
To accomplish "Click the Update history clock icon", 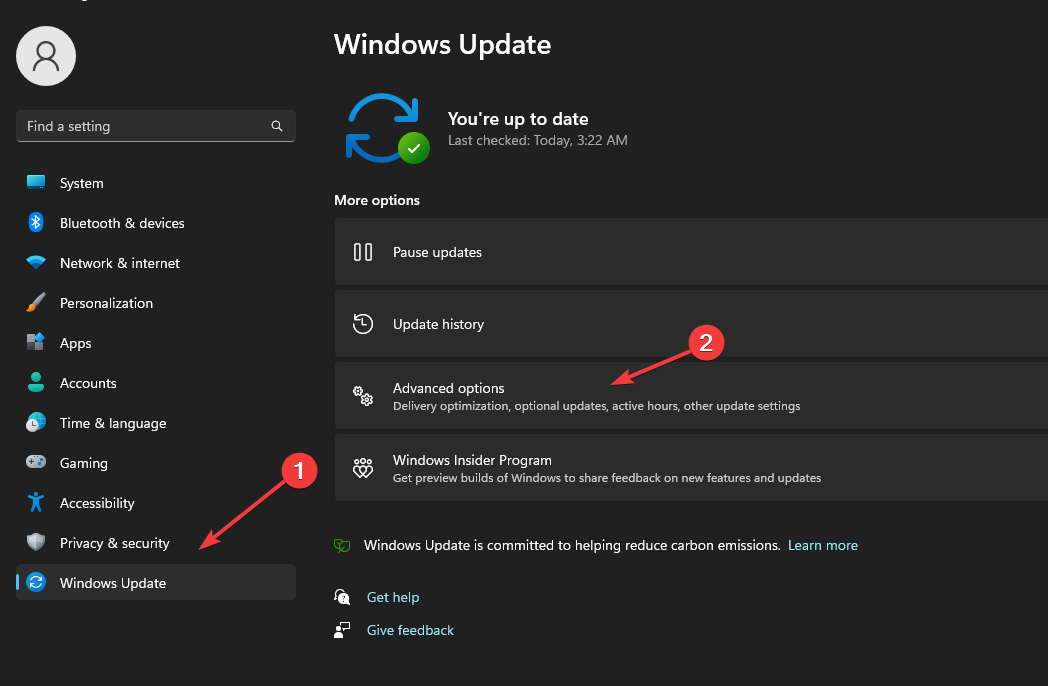I will (363, 324).
